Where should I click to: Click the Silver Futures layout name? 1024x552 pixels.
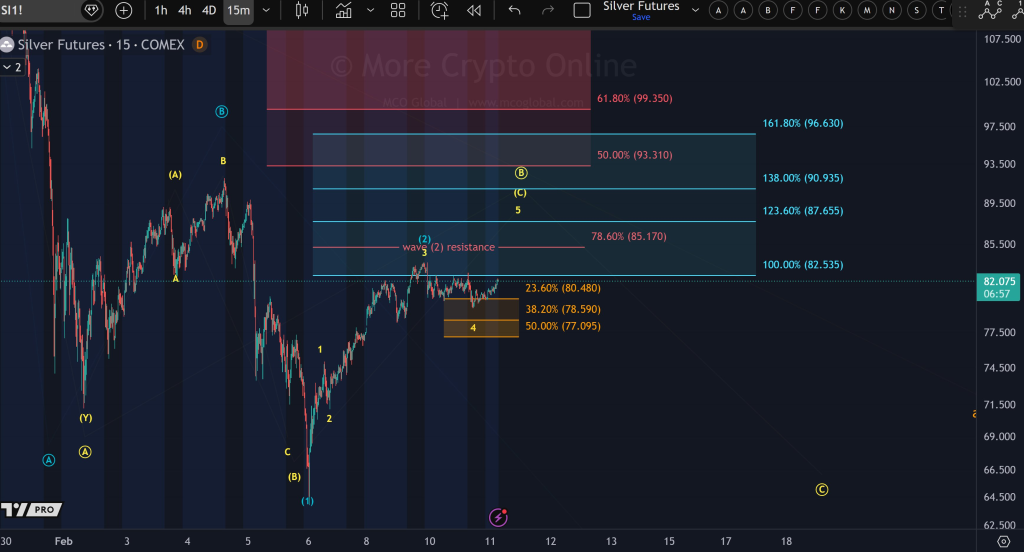coord(641,6)
